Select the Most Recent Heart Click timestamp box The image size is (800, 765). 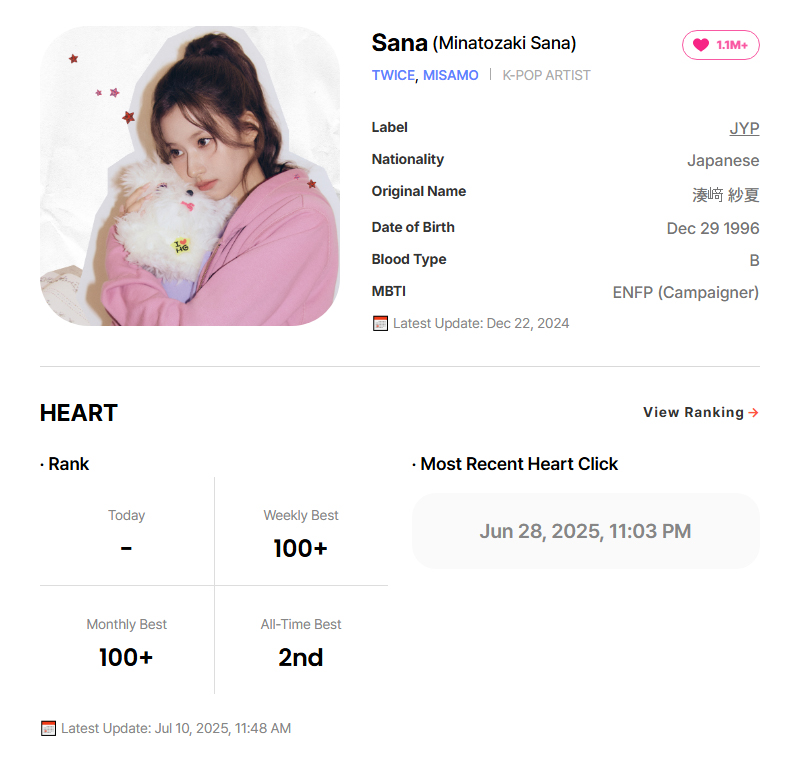[586, 531]
